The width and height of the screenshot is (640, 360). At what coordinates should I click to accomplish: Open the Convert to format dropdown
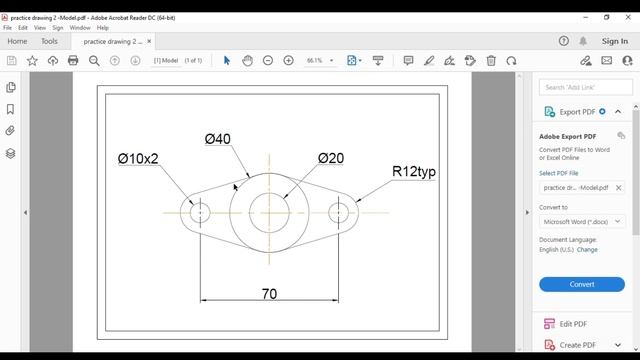click(582, 222)
